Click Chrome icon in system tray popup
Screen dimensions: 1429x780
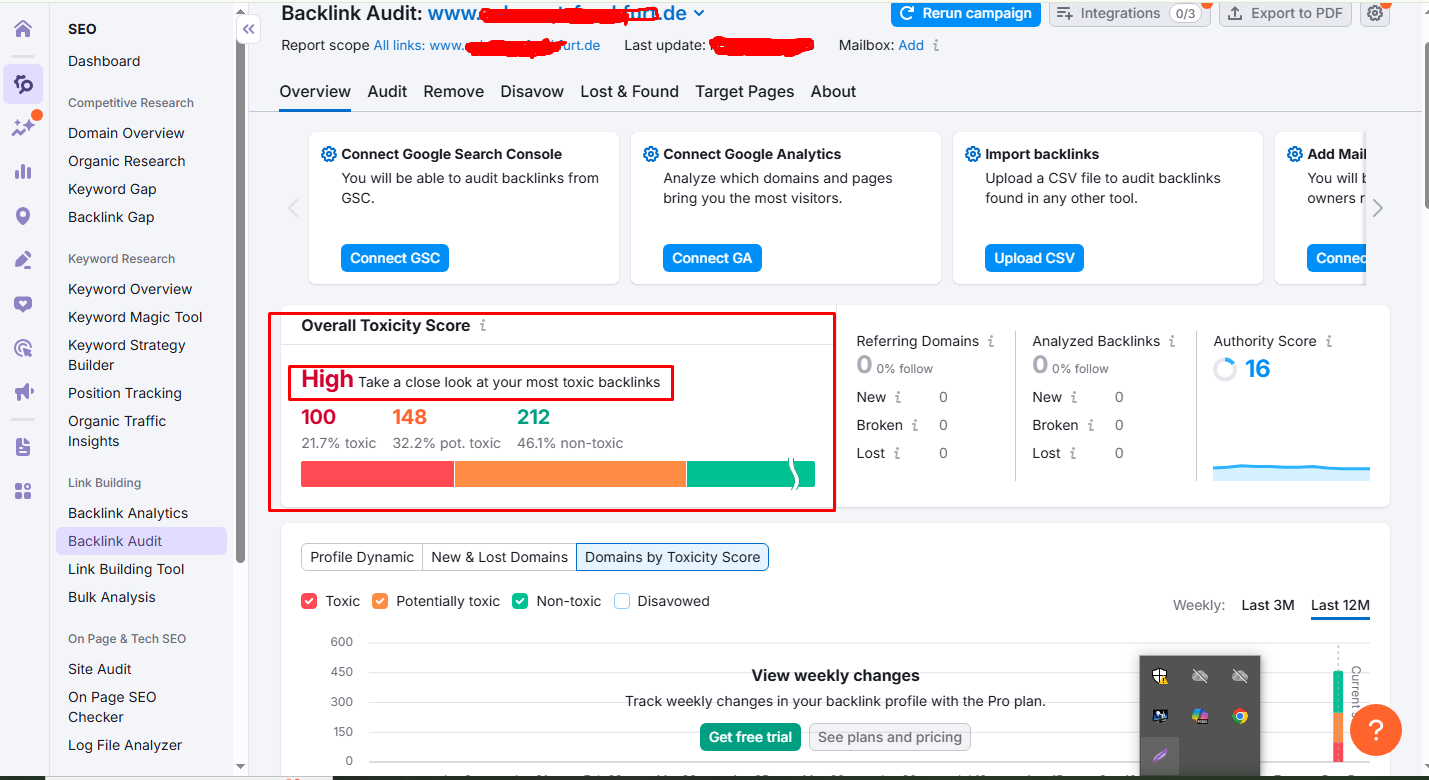point(1240,716)
